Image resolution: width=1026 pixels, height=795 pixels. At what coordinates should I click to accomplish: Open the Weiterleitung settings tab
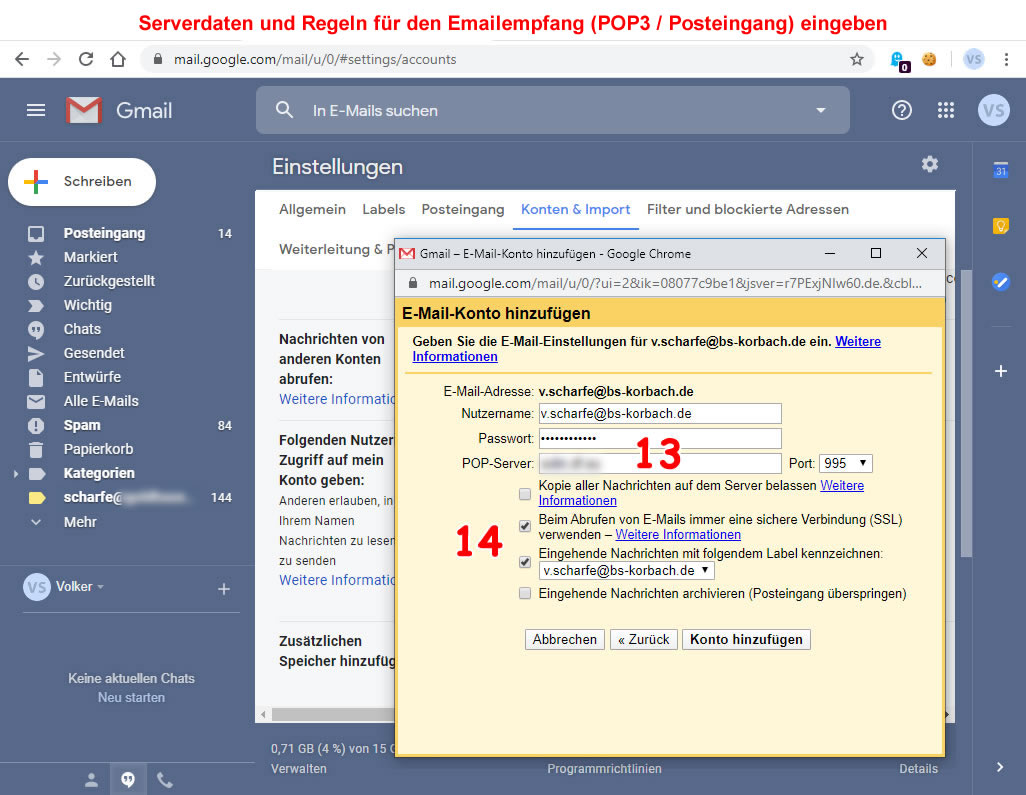tap(336, 249)
